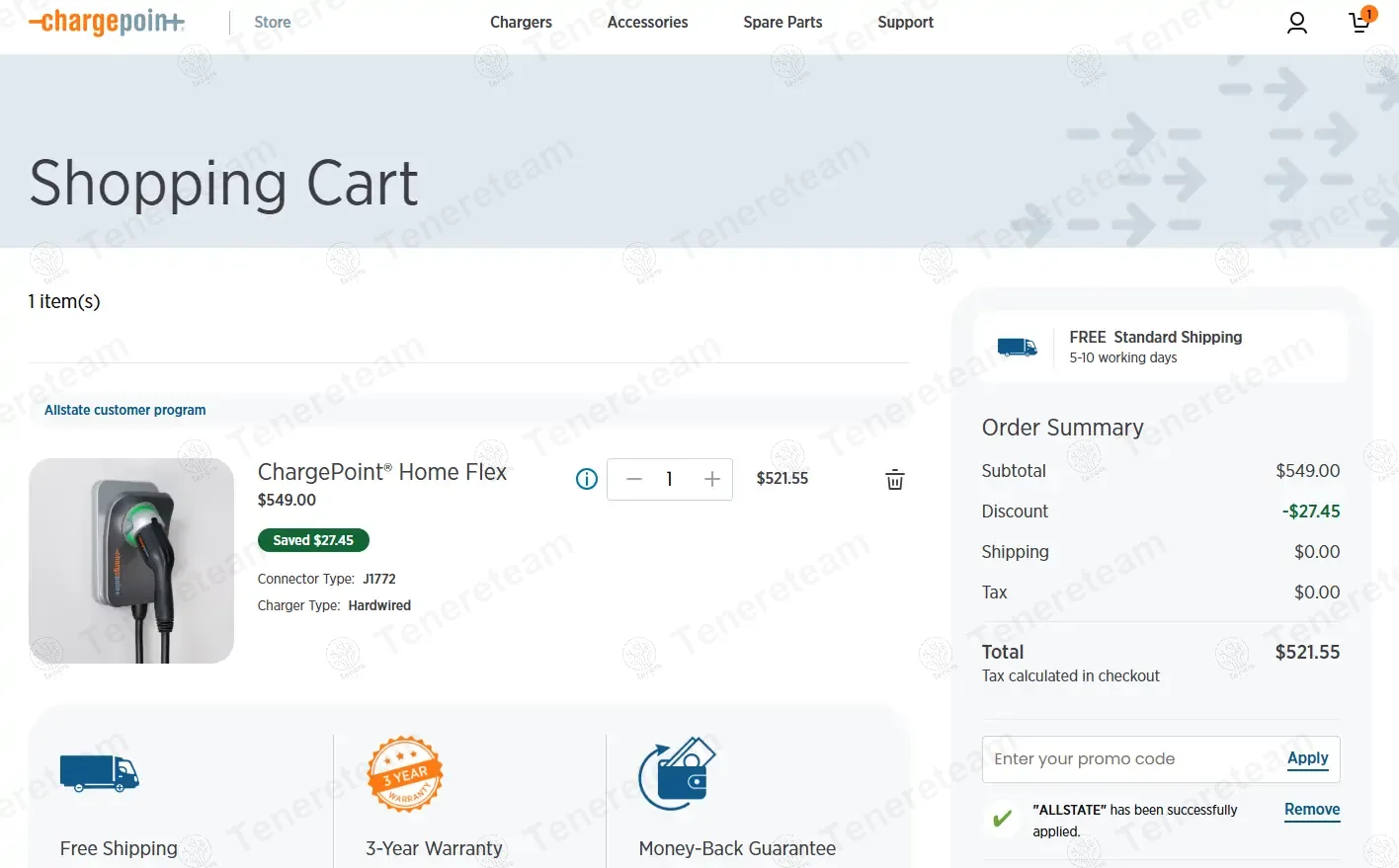Open the ChargePoint Home Flex product image
Viewport: 1399px width, 868px height.
pos(131,561)
